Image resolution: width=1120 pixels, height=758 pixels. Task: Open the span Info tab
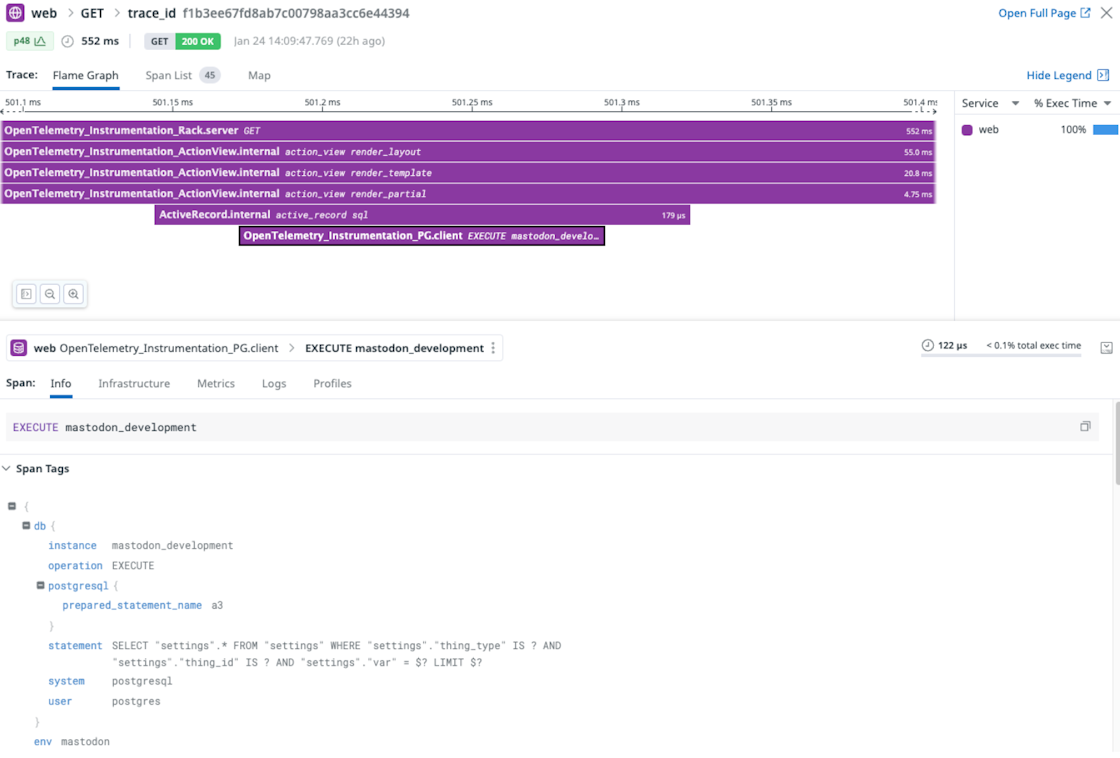pyautogui.click(x=61, y=384)
